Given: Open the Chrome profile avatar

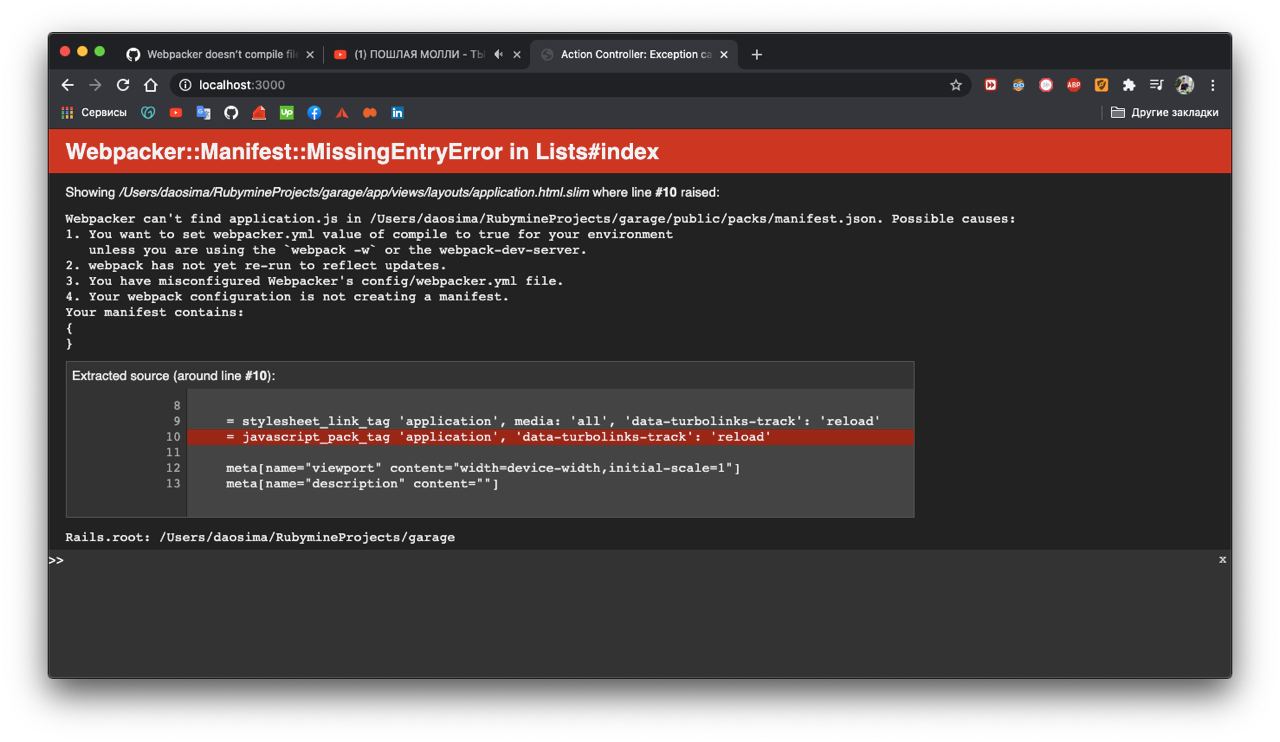Looking at the screenshot, I should [1185, 85].
